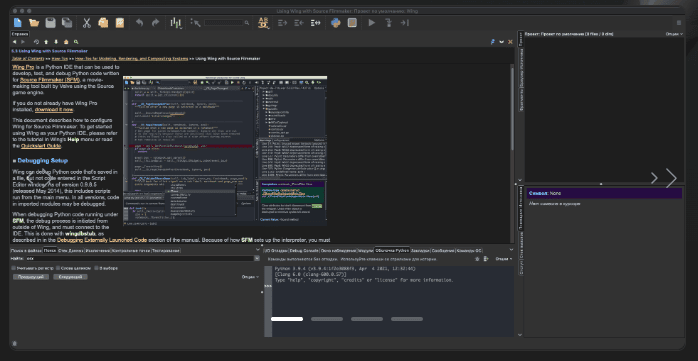
Task: Start debugging with the play icon
Action: (372, 23)
